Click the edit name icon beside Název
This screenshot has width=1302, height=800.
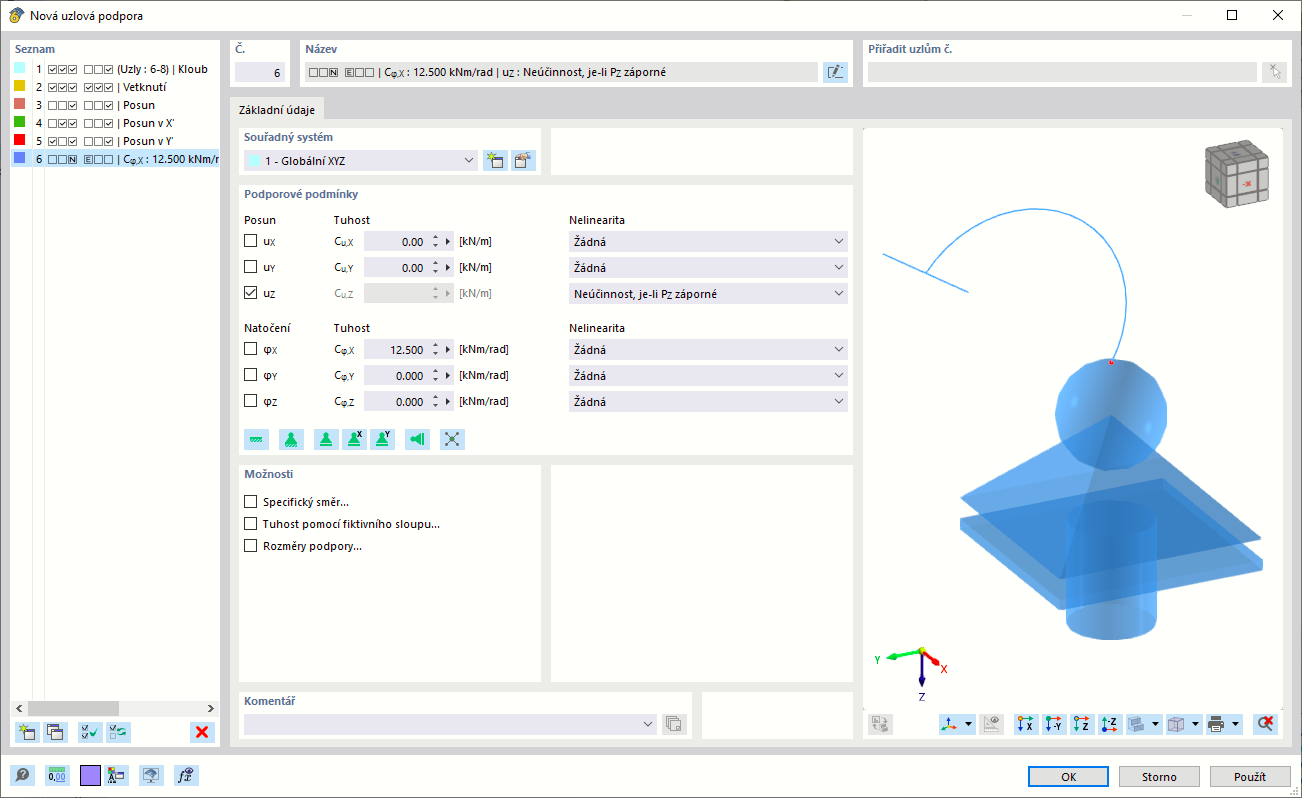[x=835, y=72]
